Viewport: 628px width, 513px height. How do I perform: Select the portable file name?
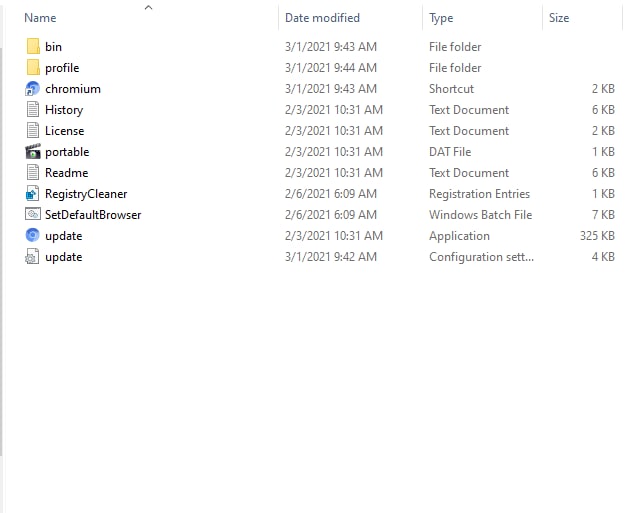tap(67, 152)
